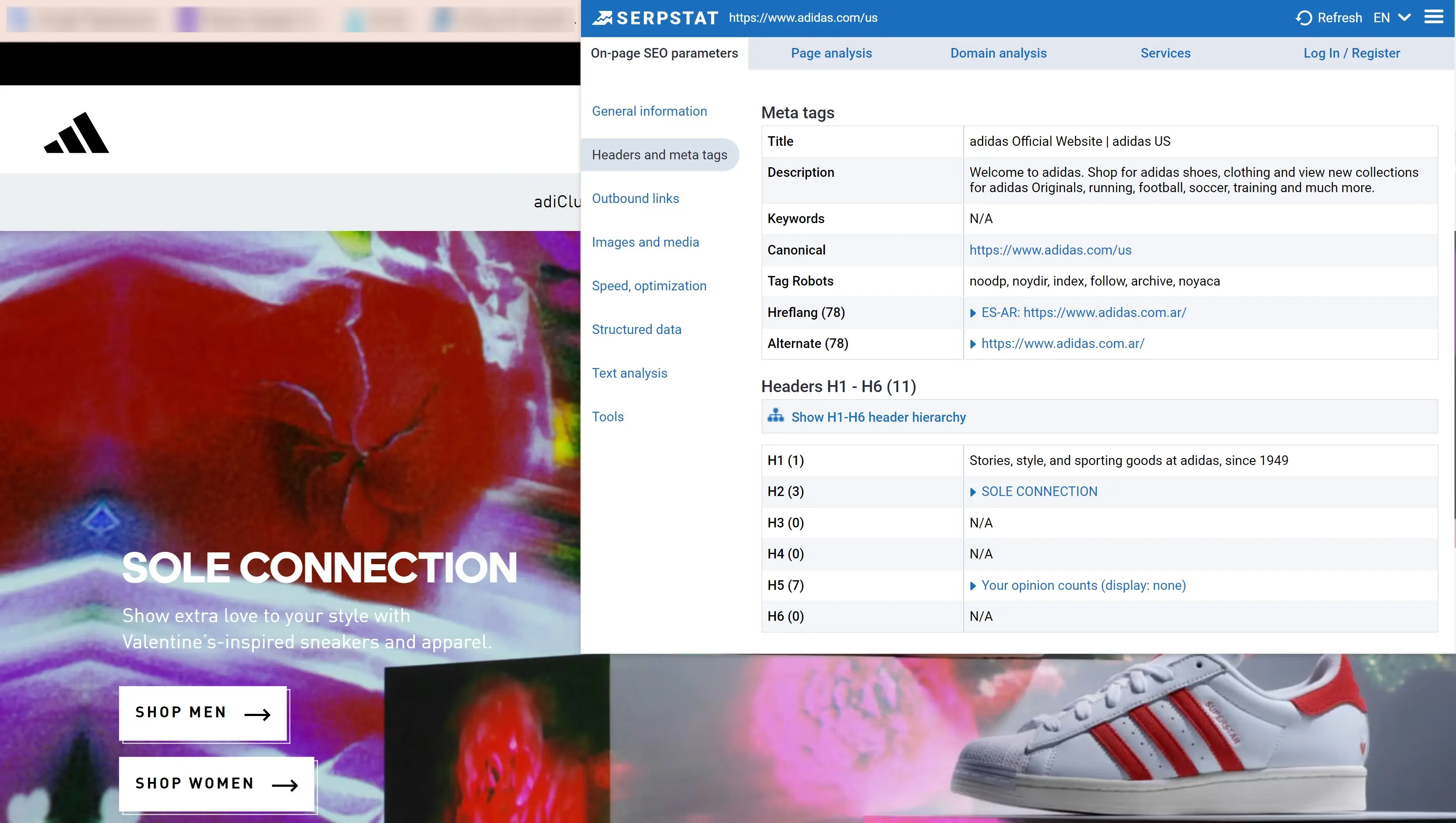Open Speed, optimization section
Viewport: 1456px width, 823px height.
(x=649, y=286)
